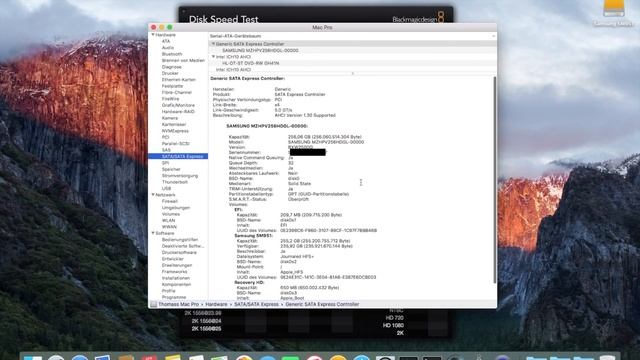Click Hardware in the path bar
Viewport: 640px width, 360px height.
tap(216, 304)
